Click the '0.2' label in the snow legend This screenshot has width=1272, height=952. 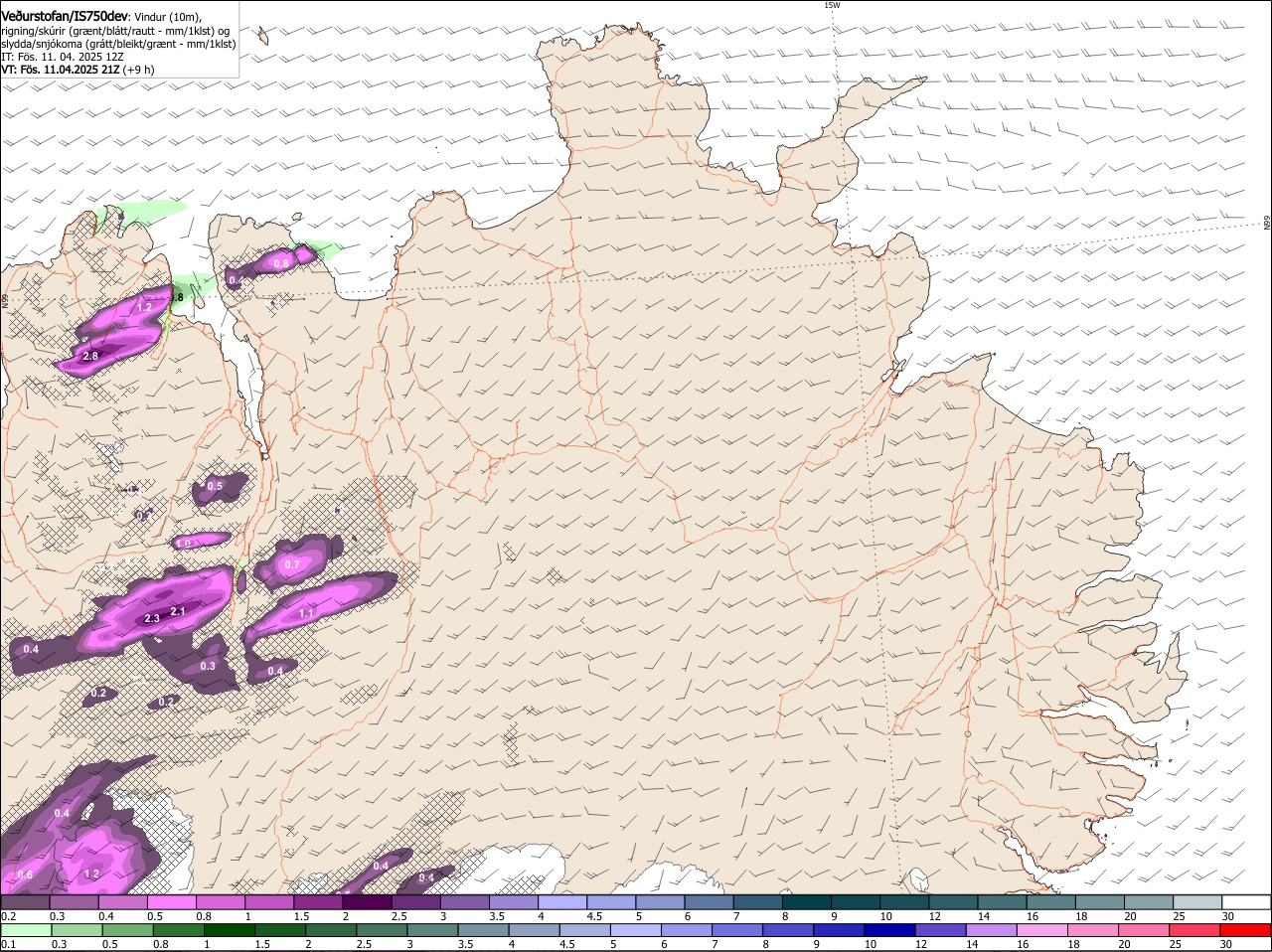pos(9,916)
